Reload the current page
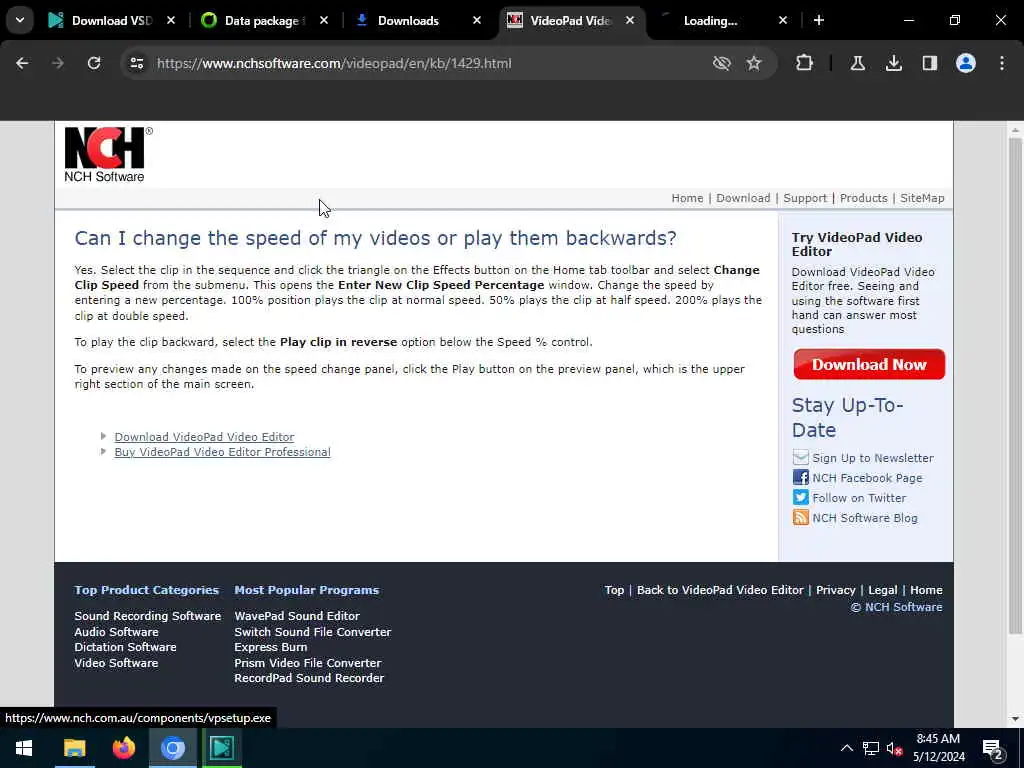Viewport: 1024px width, 768px height. tap(94, 63)
